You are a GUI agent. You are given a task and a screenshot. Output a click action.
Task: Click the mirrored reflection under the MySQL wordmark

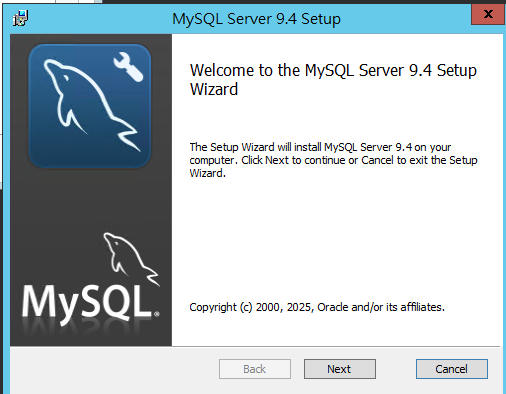[87, 328]
